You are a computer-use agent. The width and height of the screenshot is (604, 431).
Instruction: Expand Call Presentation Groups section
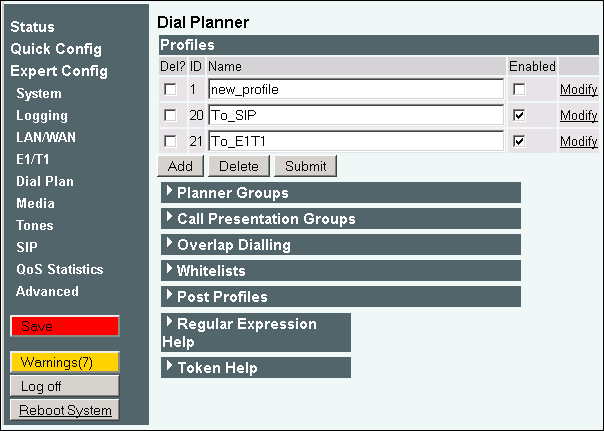coord(265,219)
